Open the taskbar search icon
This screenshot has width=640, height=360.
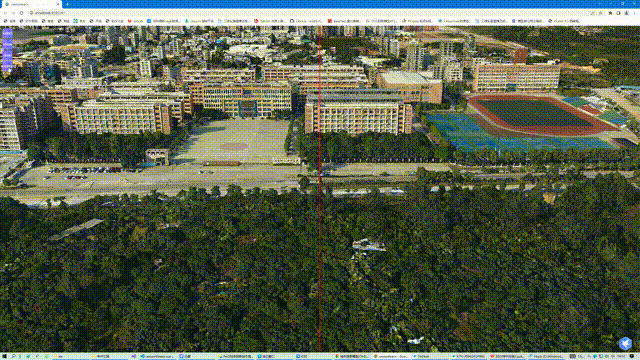[13, 356]
